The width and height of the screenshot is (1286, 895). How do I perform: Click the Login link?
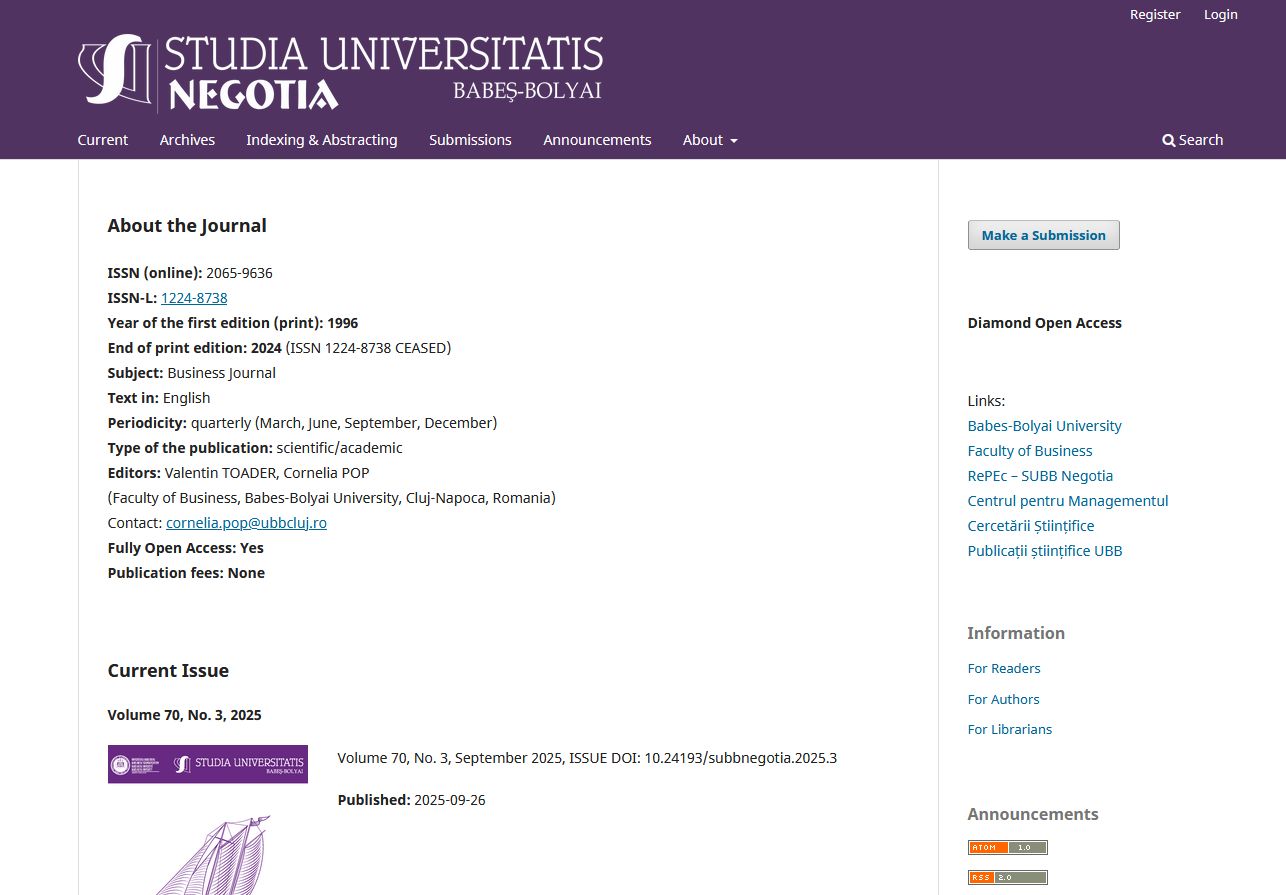[x=1220, y=14]
